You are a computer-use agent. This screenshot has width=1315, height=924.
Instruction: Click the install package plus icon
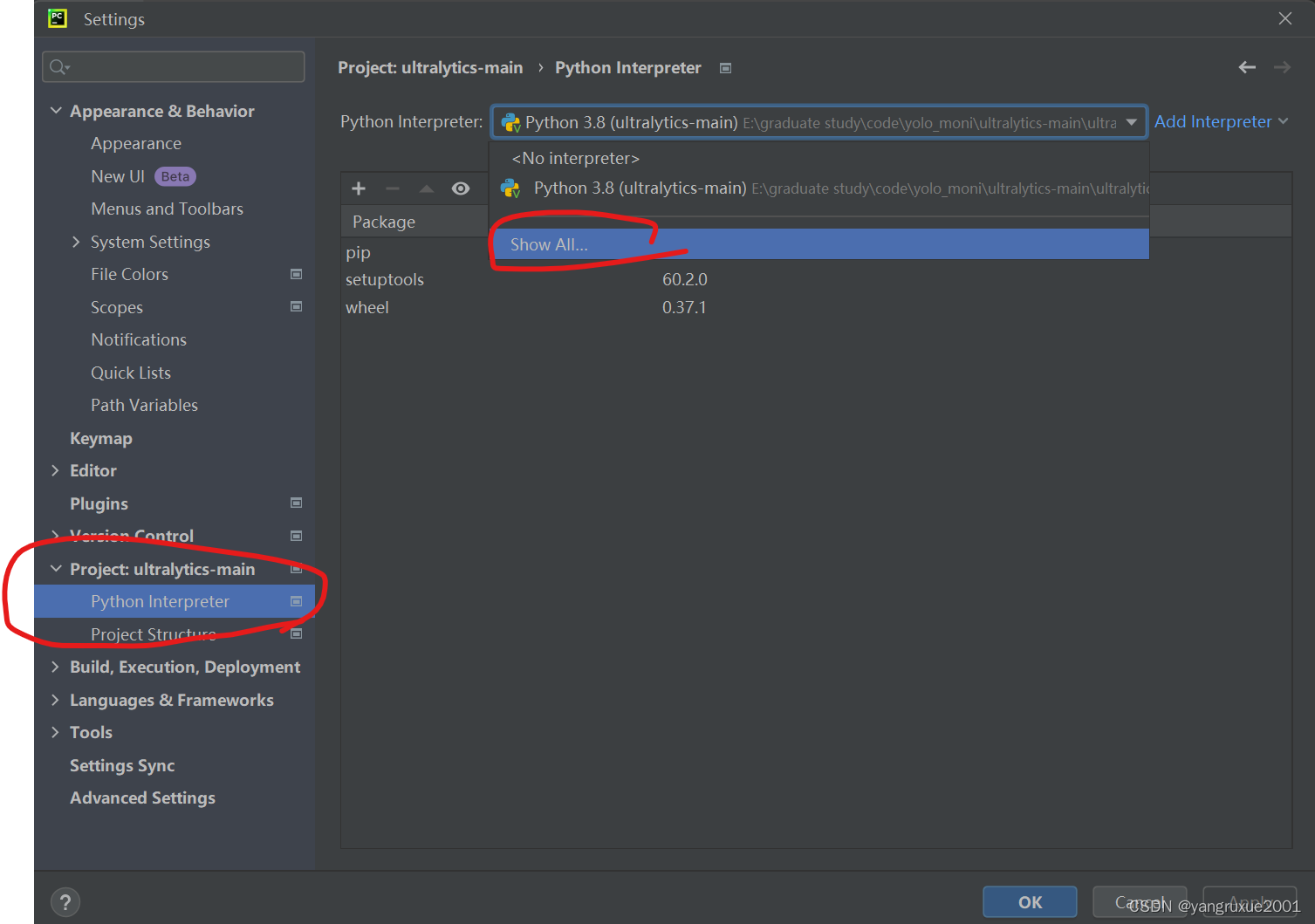click(359, 188)
